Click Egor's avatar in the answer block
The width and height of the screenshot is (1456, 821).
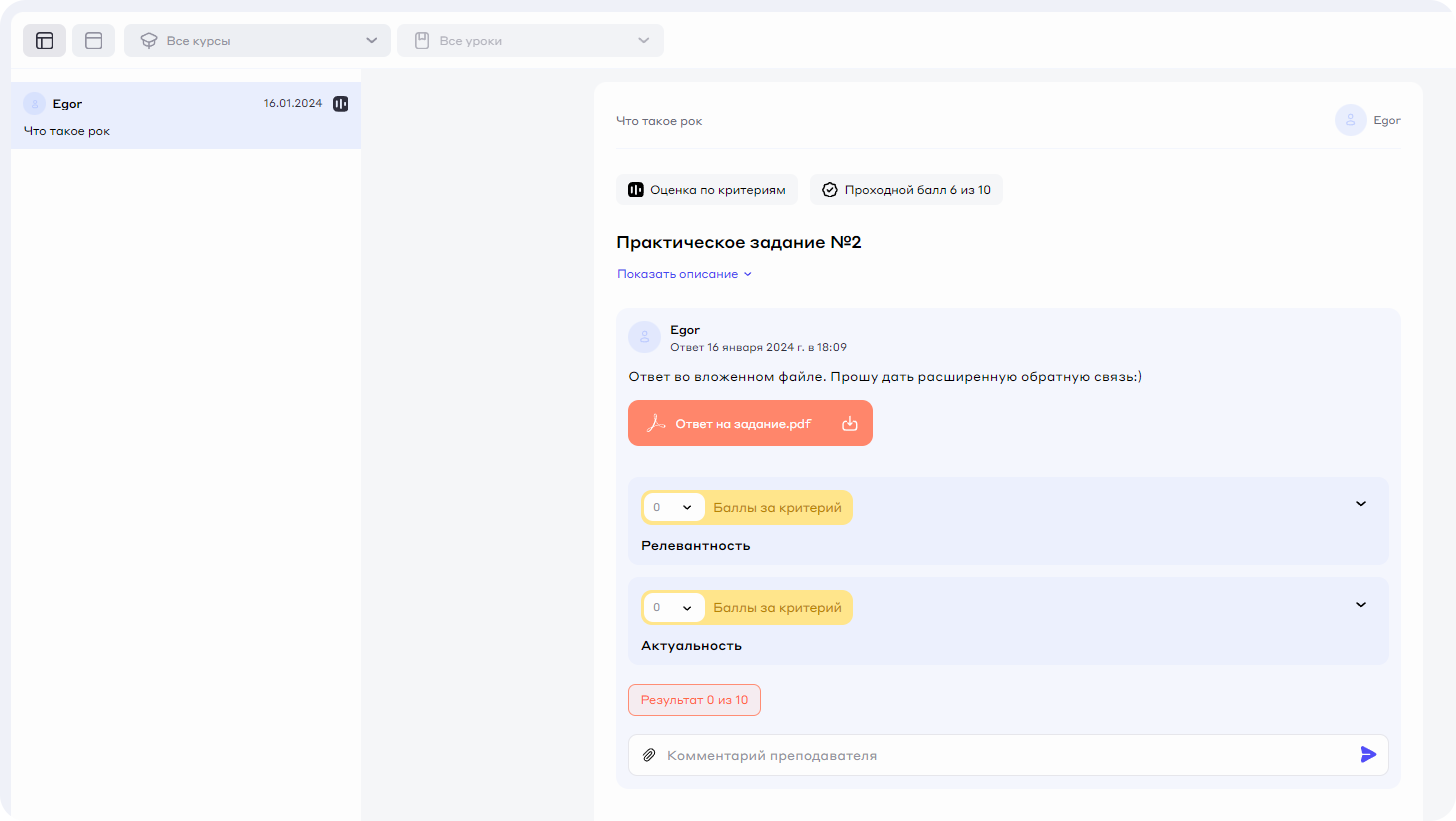[x=644, y=337]
